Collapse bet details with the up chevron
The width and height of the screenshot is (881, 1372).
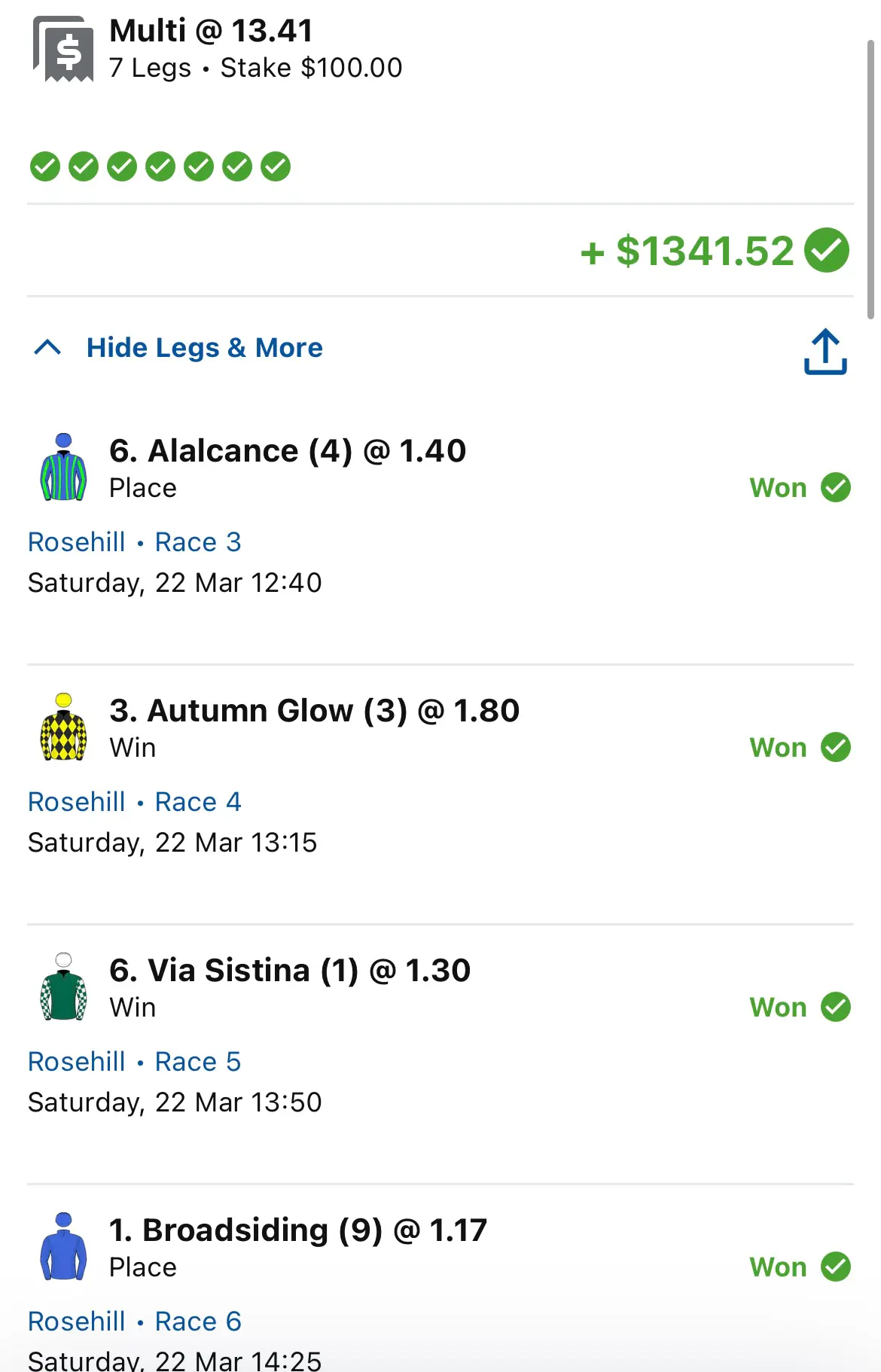(x=47, y=347)
